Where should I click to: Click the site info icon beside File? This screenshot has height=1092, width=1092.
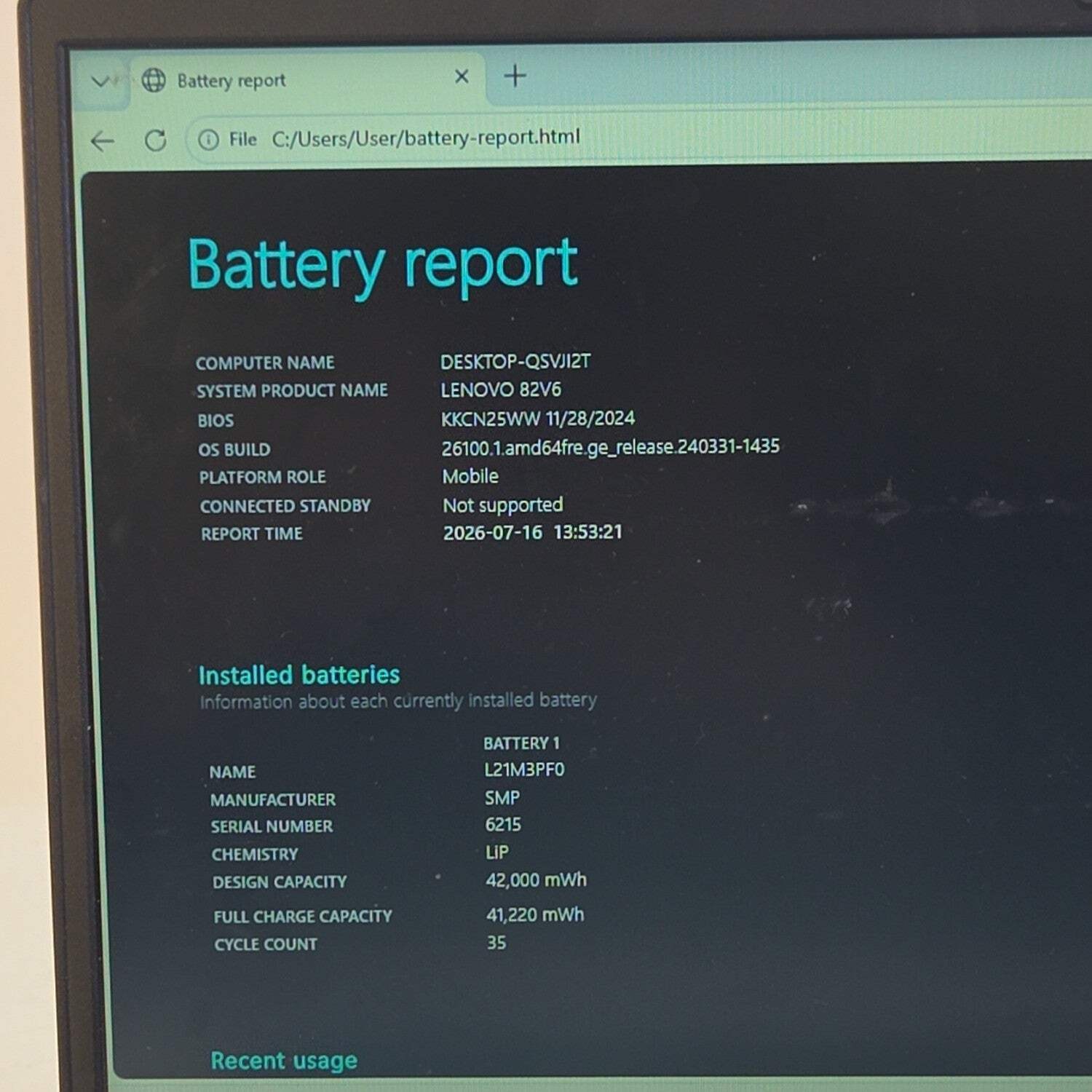(x=208, y=140)
